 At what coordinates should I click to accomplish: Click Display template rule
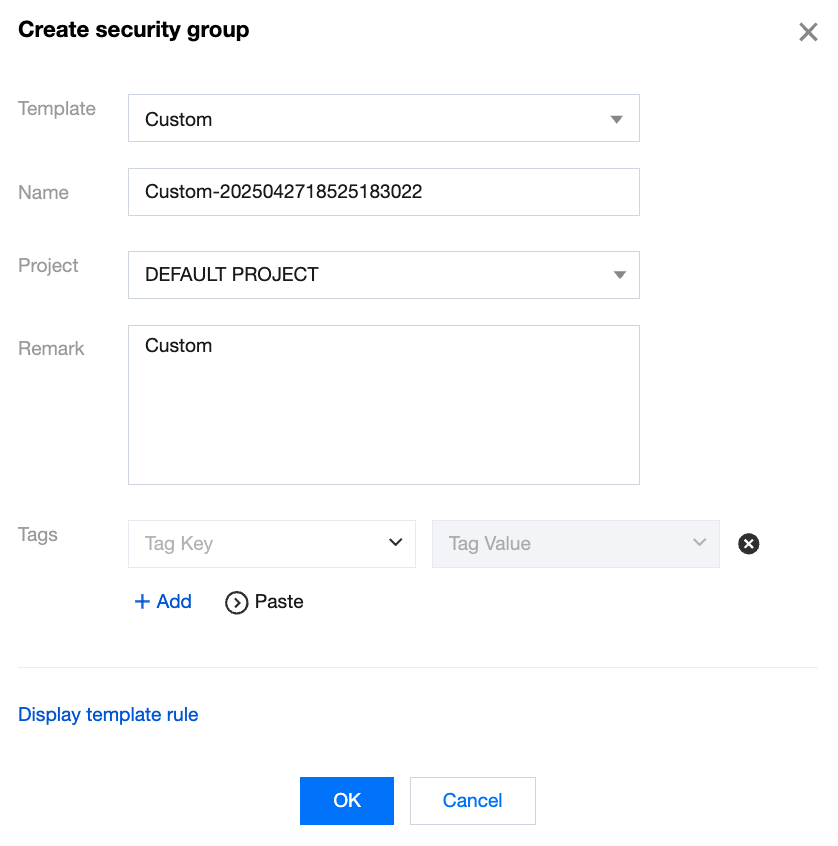[x=108, y=714]
